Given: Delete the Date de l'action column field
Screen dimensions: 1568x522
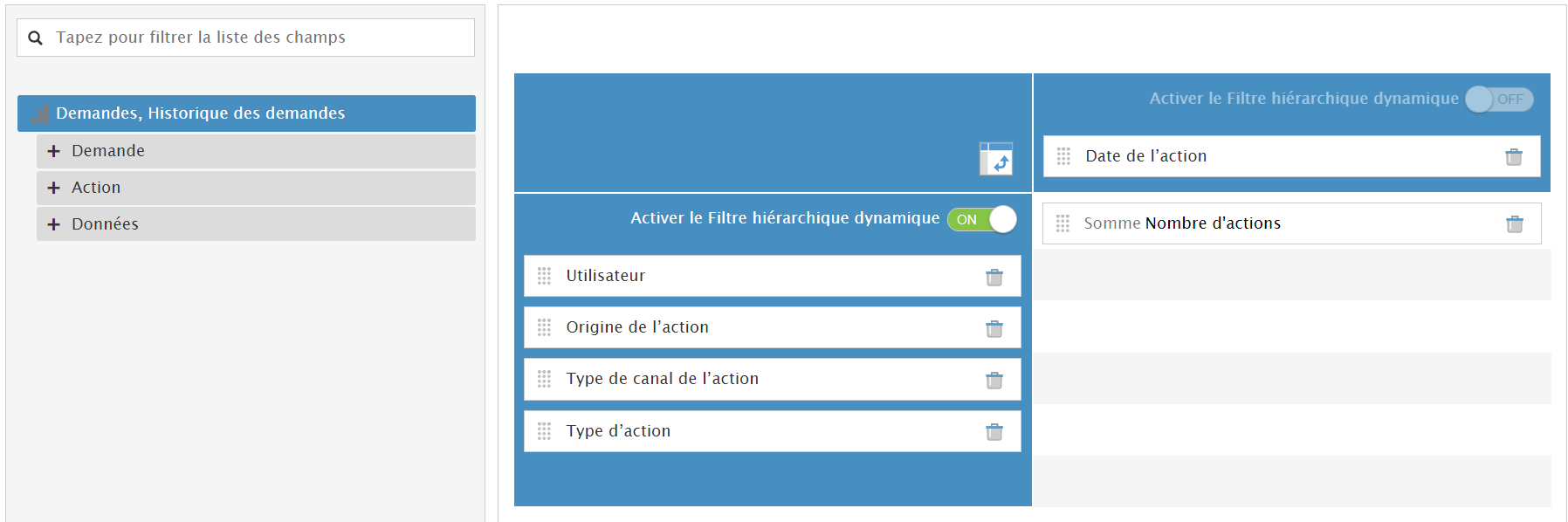Looking at the screenshot, I should 1513,156.
